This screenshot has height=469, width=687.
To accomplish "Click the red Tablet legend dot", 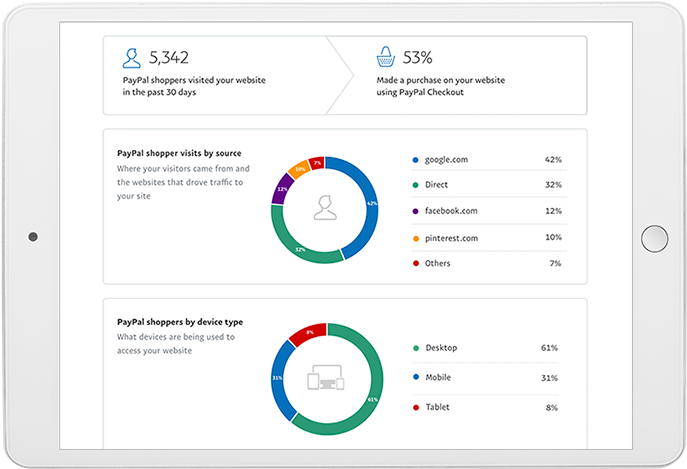I will 416,407.
